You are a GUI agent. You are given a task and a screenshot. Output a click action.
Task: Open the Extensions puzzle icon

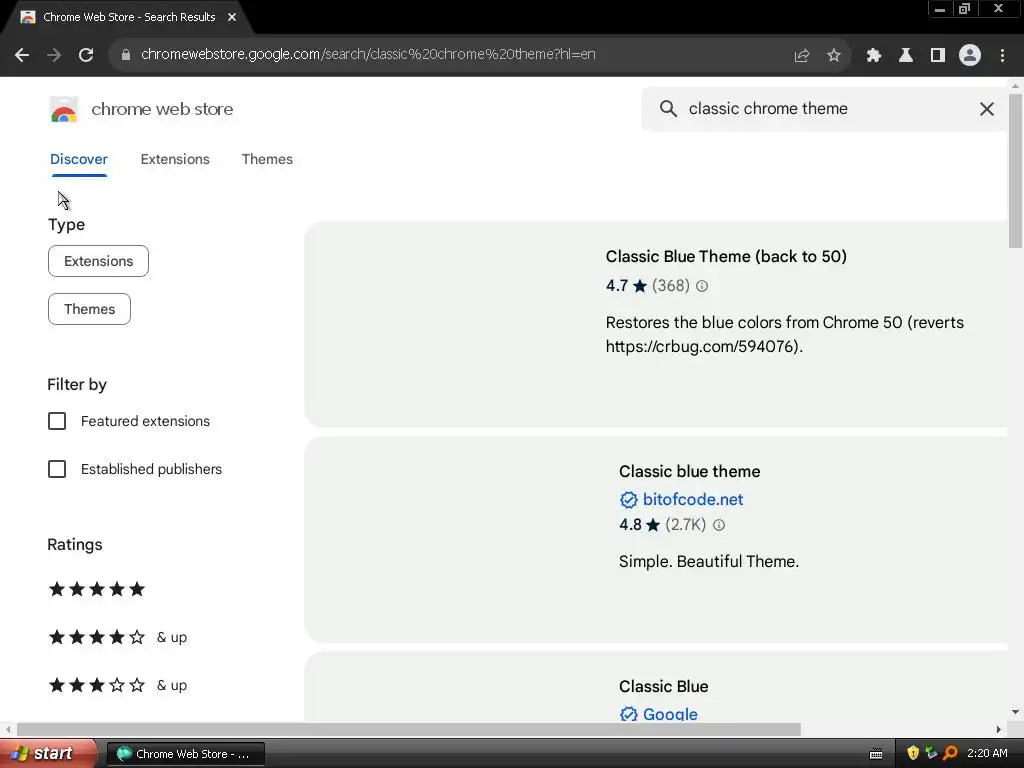874,55
